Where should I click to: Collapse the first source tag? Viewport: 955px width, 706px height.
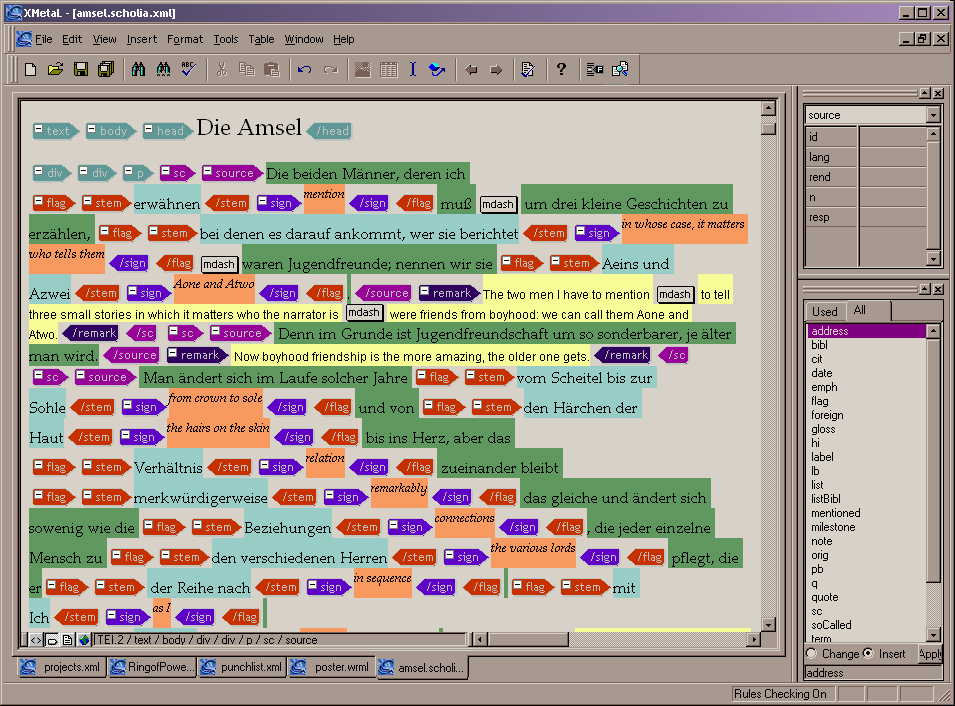click(207, 171)
